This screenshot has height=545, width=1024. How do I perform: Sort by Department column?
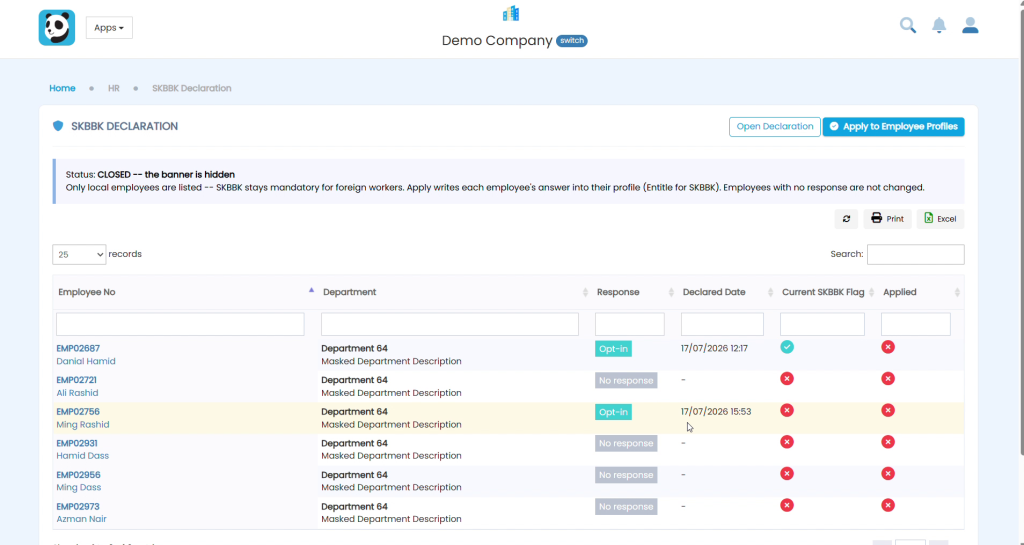pyautogui.click(x=455, y=292)
